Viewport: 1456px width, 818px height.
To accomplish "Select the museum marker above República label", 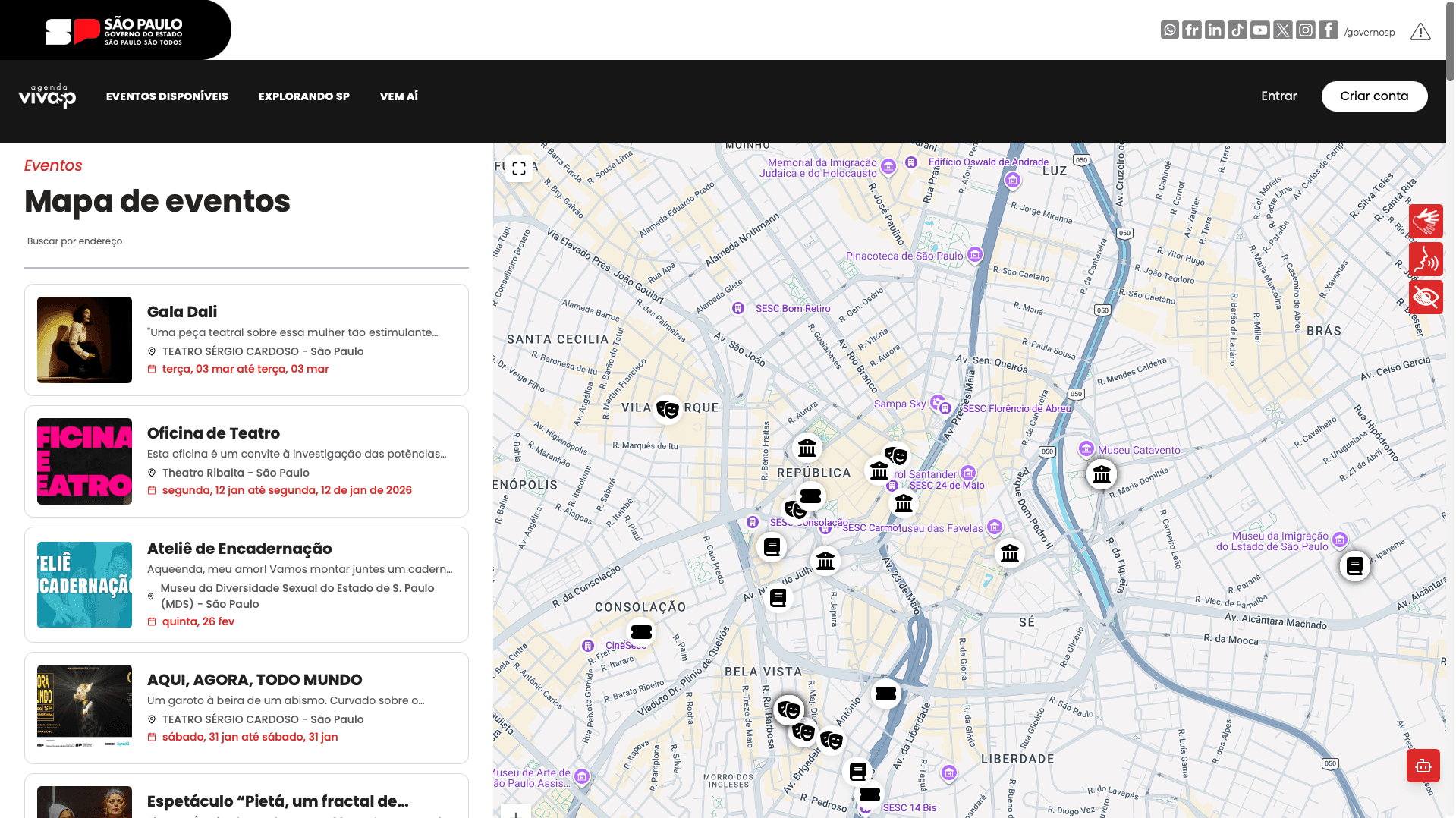I will pos(807,448).
